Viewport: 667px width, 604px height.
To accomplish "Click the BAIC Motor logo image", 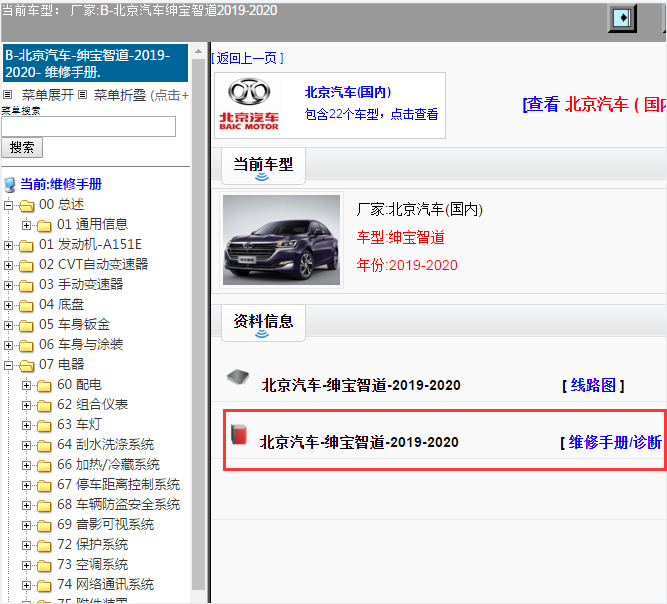I will pos(249,104).
